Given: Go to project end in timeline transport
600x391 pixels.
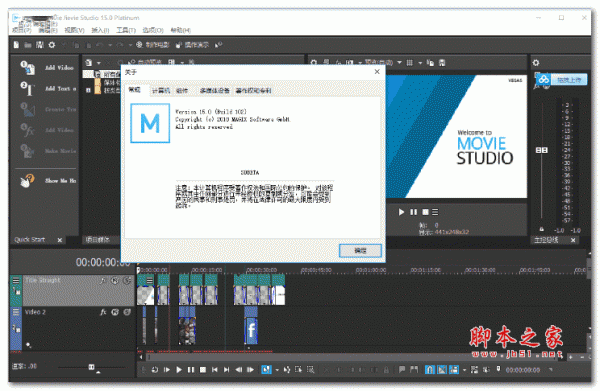Looking at the screenshot, I should click(x=227, y=370).
